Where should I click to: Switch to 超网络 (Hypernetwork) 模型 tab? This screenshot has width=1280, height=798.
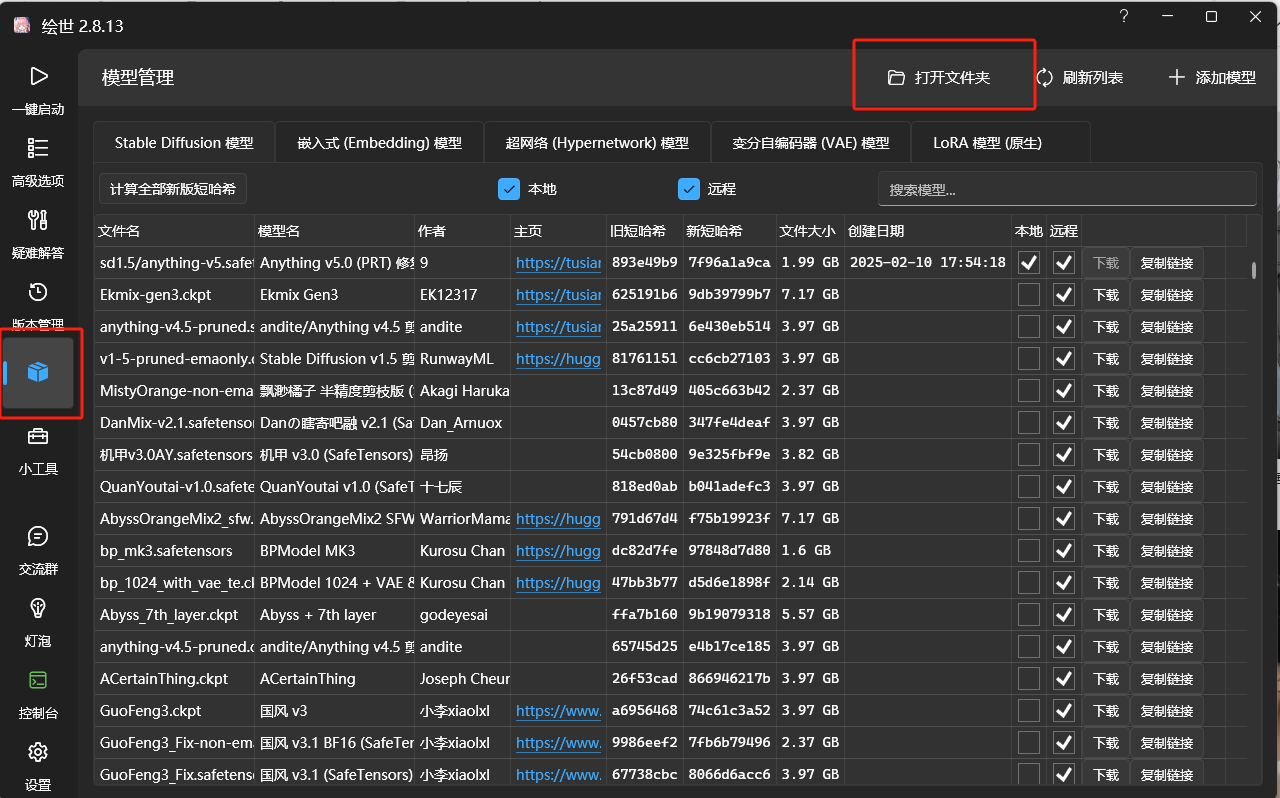click(597, 142)
